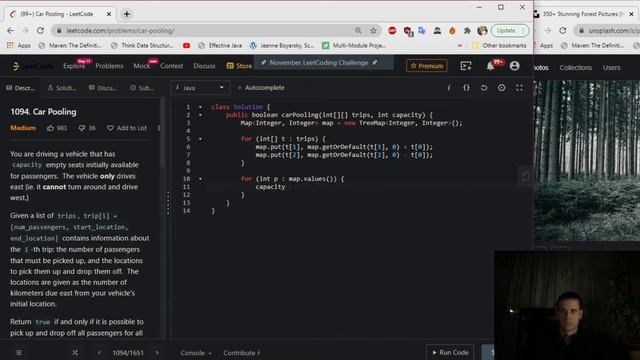Open the browser extensions puzzle icon

pos(467,31)
